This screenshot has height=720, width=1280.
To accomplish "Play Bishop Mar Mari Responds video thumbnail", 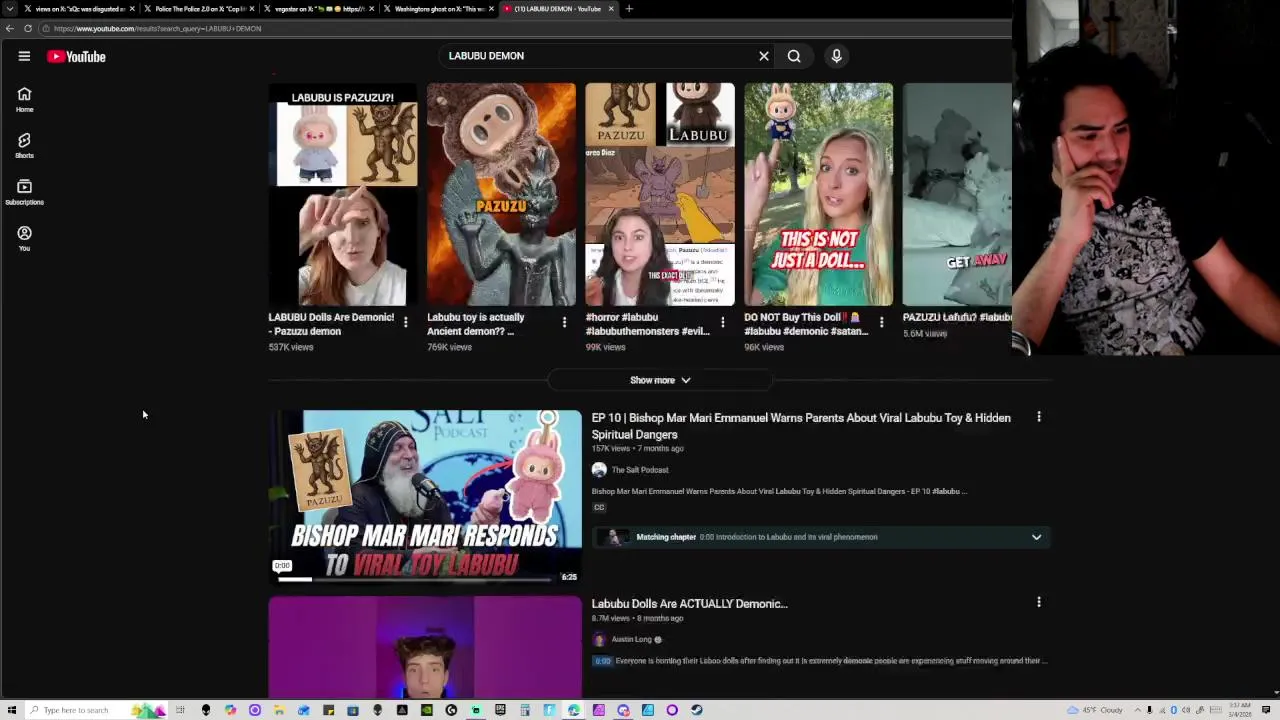I will pyautogui.click(x=425, y=496).
